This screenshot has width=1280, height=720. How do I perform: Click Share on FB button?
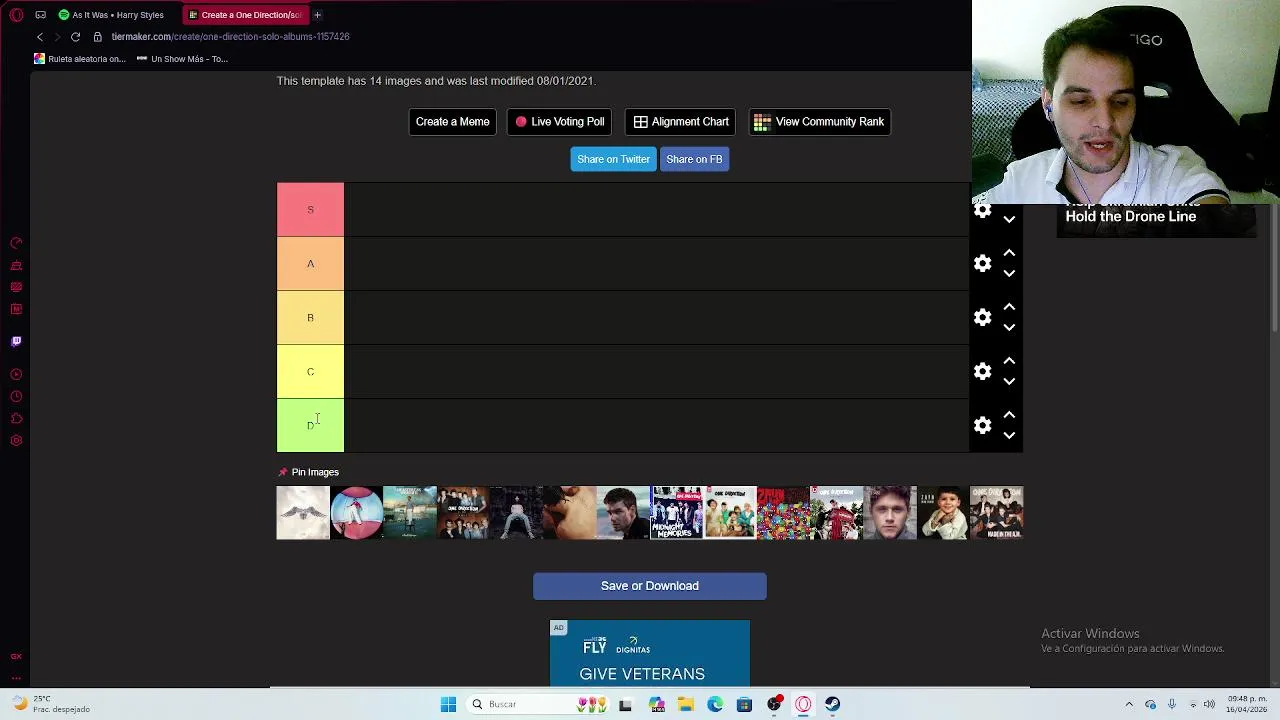(694, 159)
